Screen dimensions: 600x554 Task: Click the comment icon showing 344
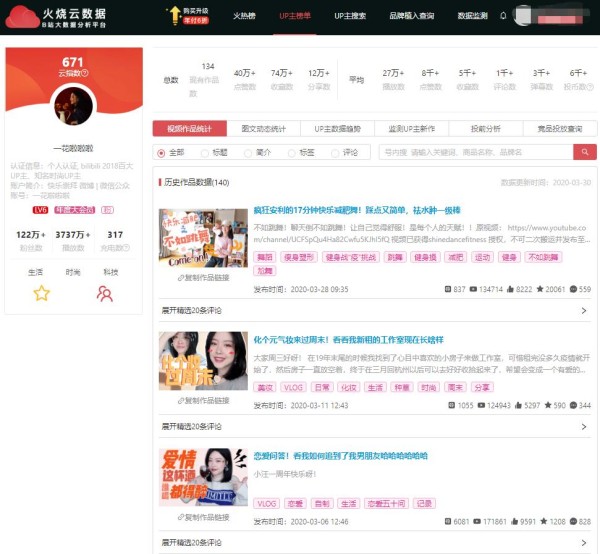tap(573, 405)
